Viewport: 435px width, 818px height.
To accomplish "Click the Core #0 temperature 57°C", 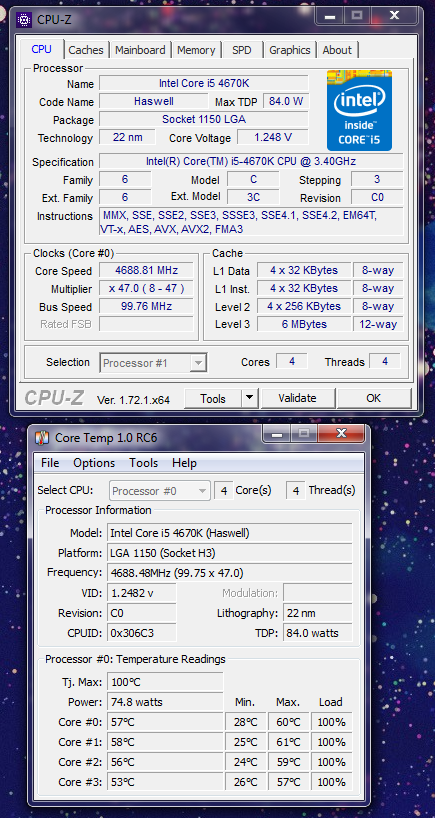I will pos(165,722).
